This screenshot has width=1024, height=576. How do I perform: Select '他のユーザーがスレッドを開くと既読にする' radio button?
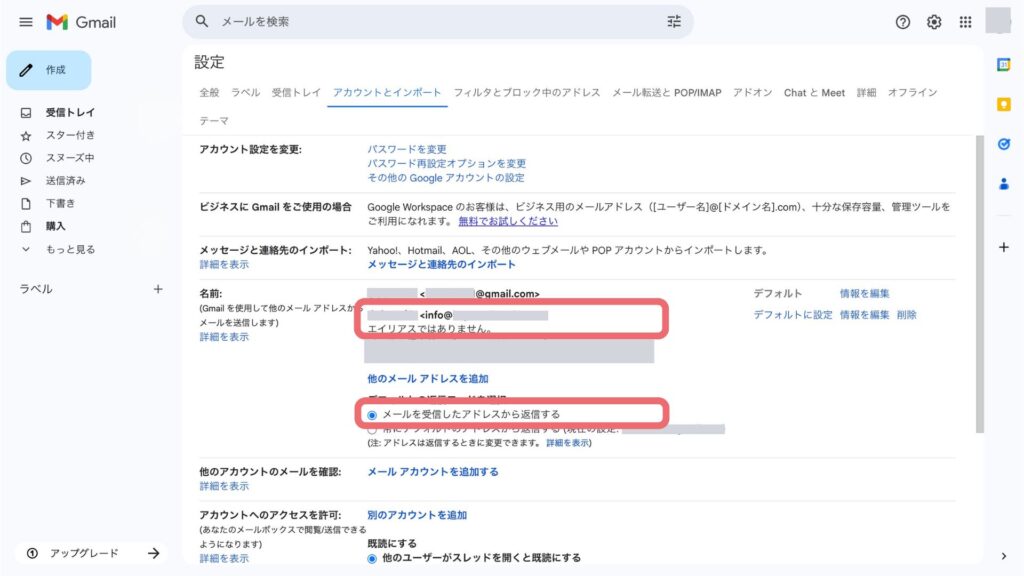tap(373, 558)
